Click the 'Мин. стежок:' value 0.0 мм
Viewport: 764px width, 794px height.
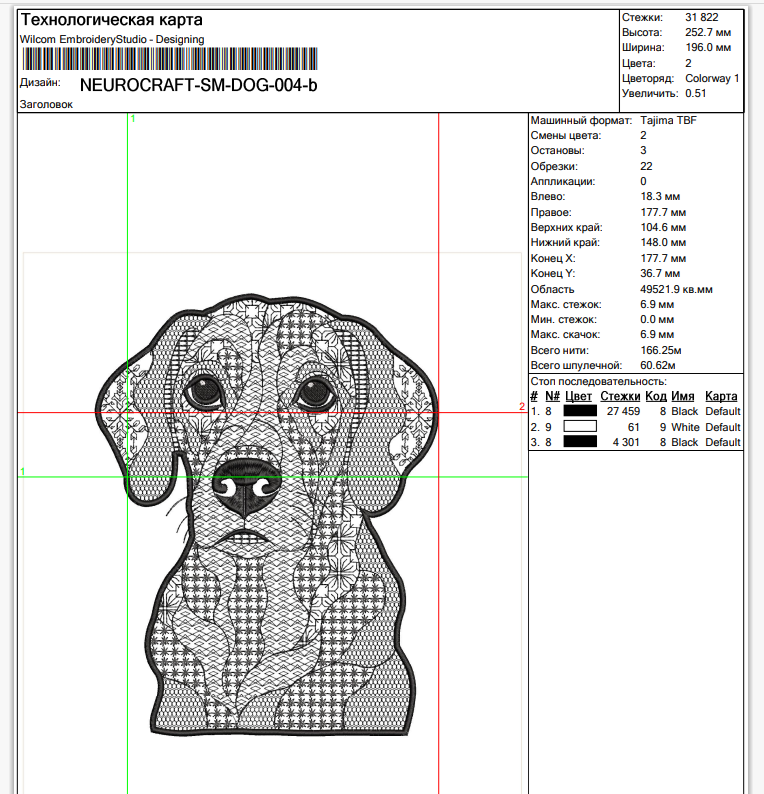(x=657, y=320)
